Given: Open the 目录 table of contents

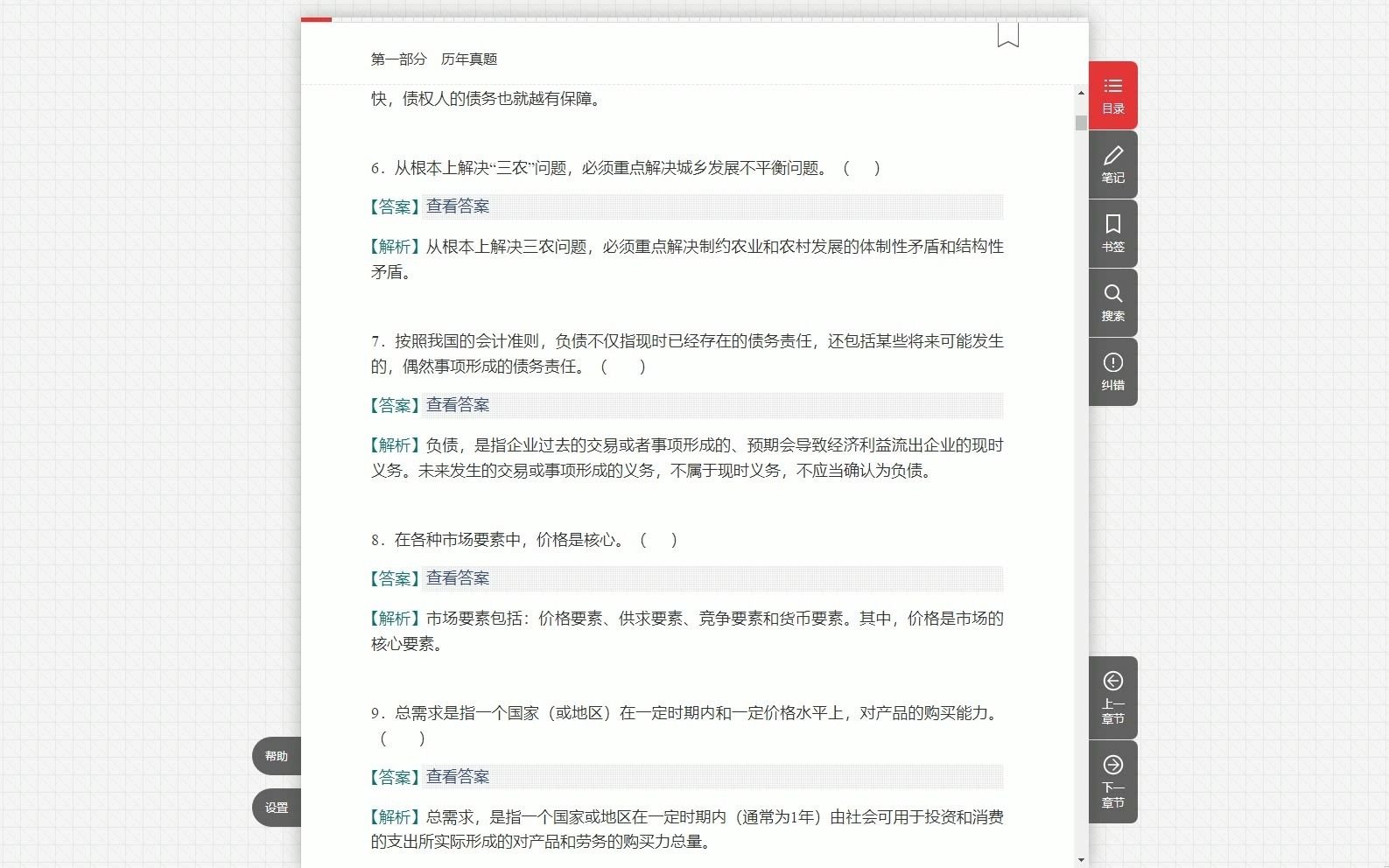Looking at the screenshot, I should (1112, 95).
